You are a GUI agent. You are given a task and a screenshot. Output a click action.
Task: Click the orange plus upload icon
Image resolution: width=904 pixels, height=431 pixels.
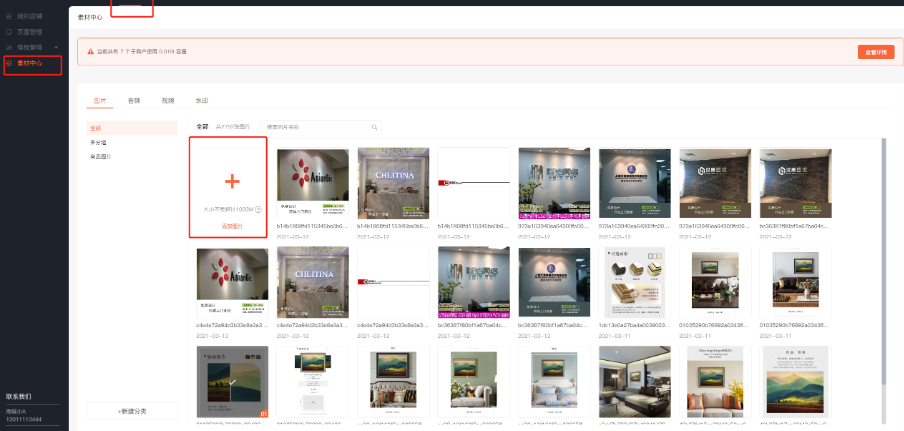pyautogui.click(x=232, y=181)
